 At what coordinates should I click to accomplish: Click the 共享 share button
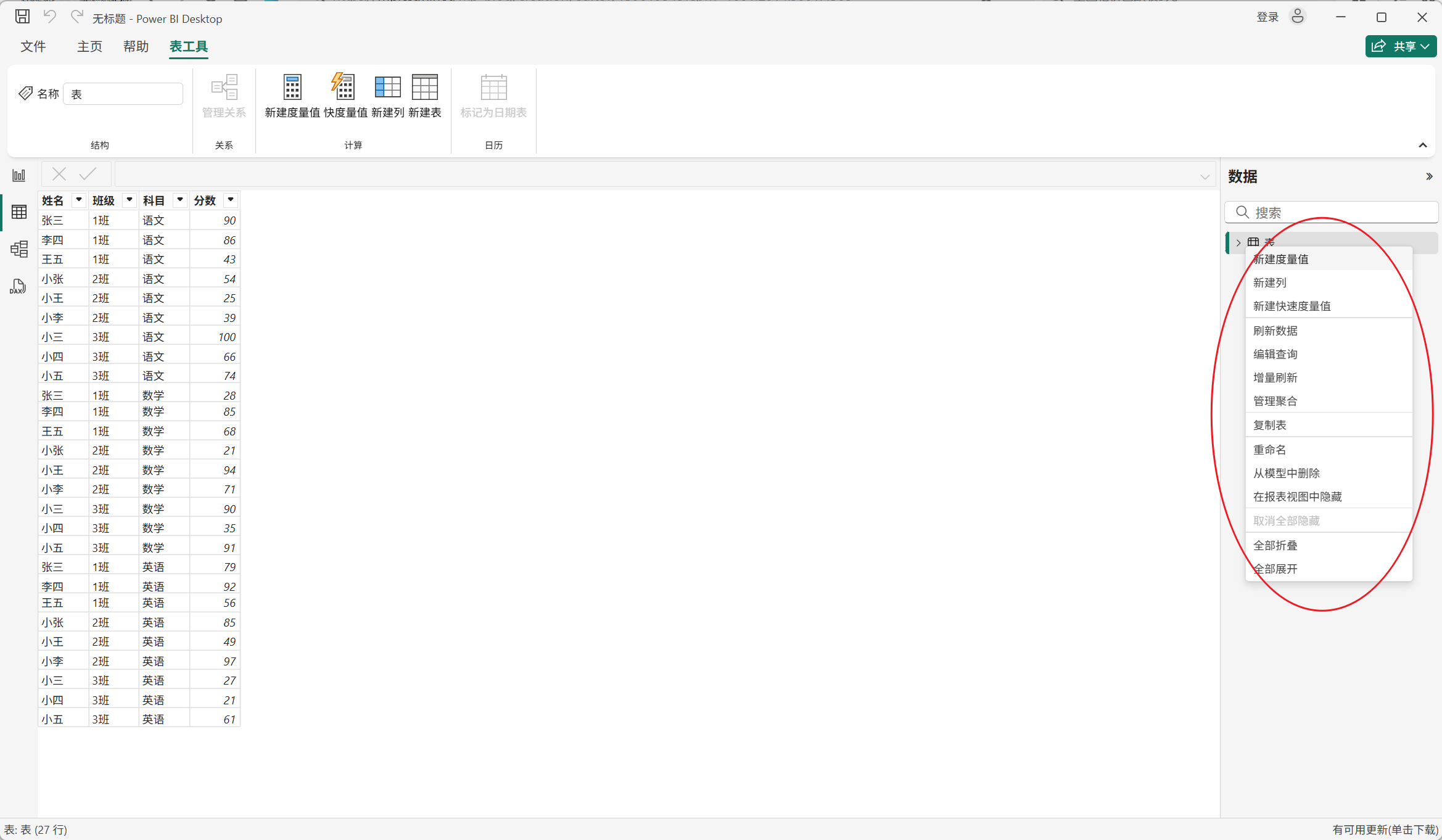(x=1400, y=46)
